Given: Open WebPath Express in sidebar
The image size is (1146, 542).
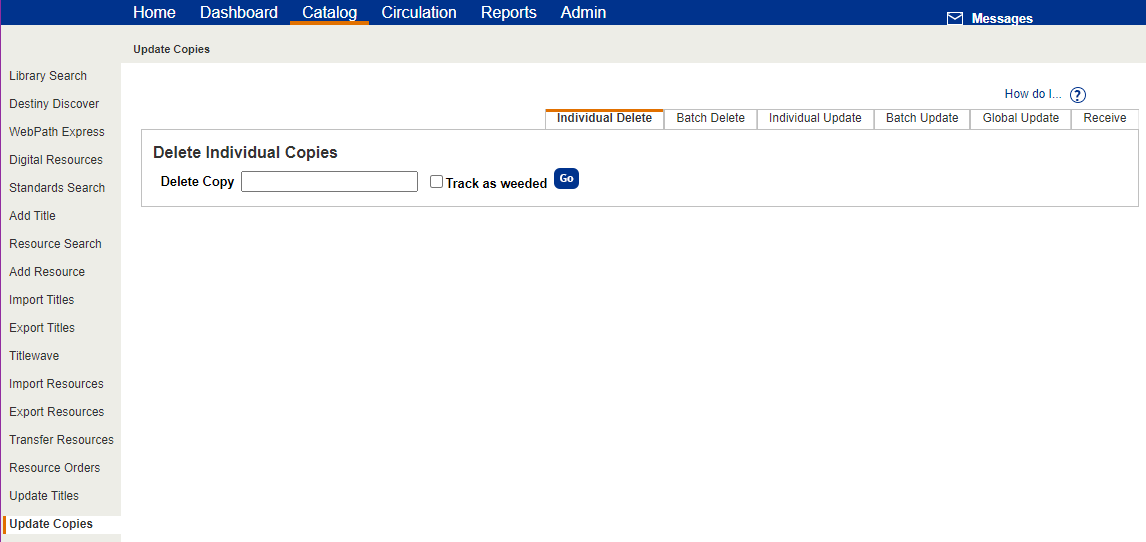Looking at the screenshot, I should (57, 132).
